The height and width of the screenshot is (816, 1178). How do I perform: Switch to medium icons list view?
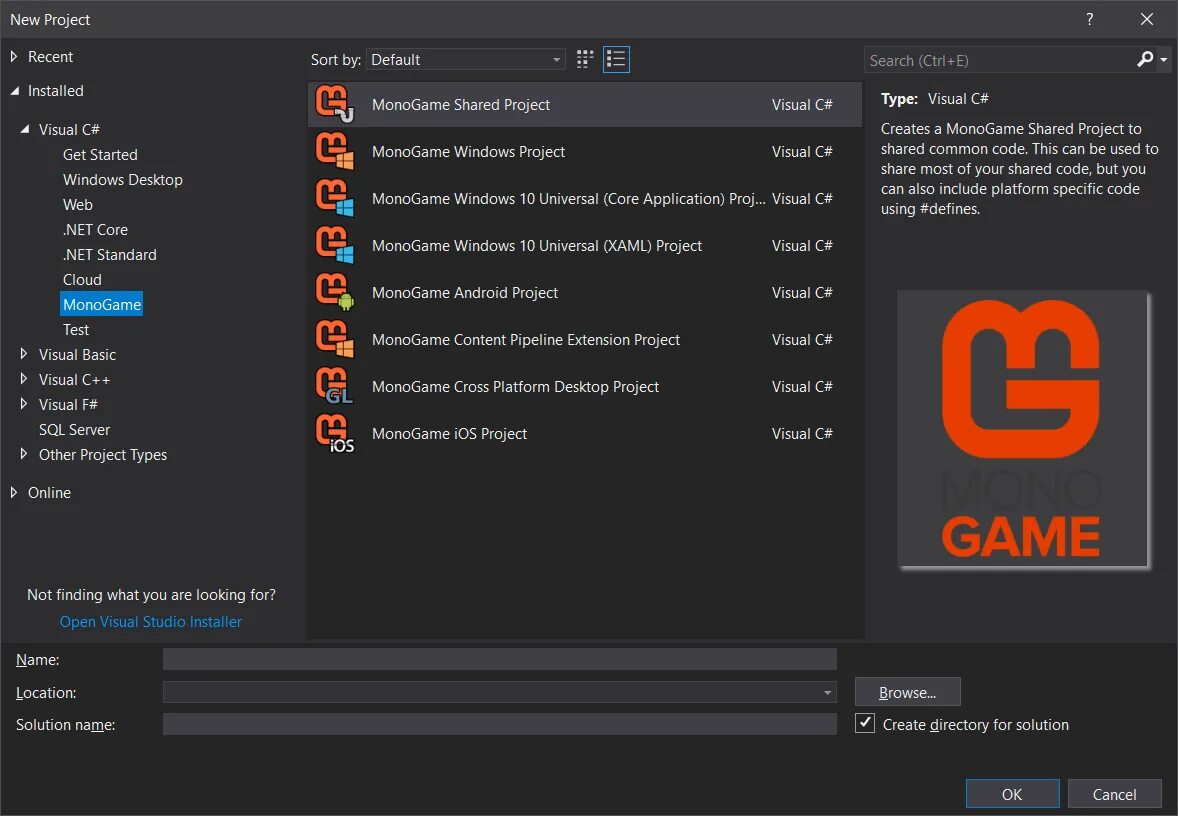pyautogui.click(x=616, y=59)
